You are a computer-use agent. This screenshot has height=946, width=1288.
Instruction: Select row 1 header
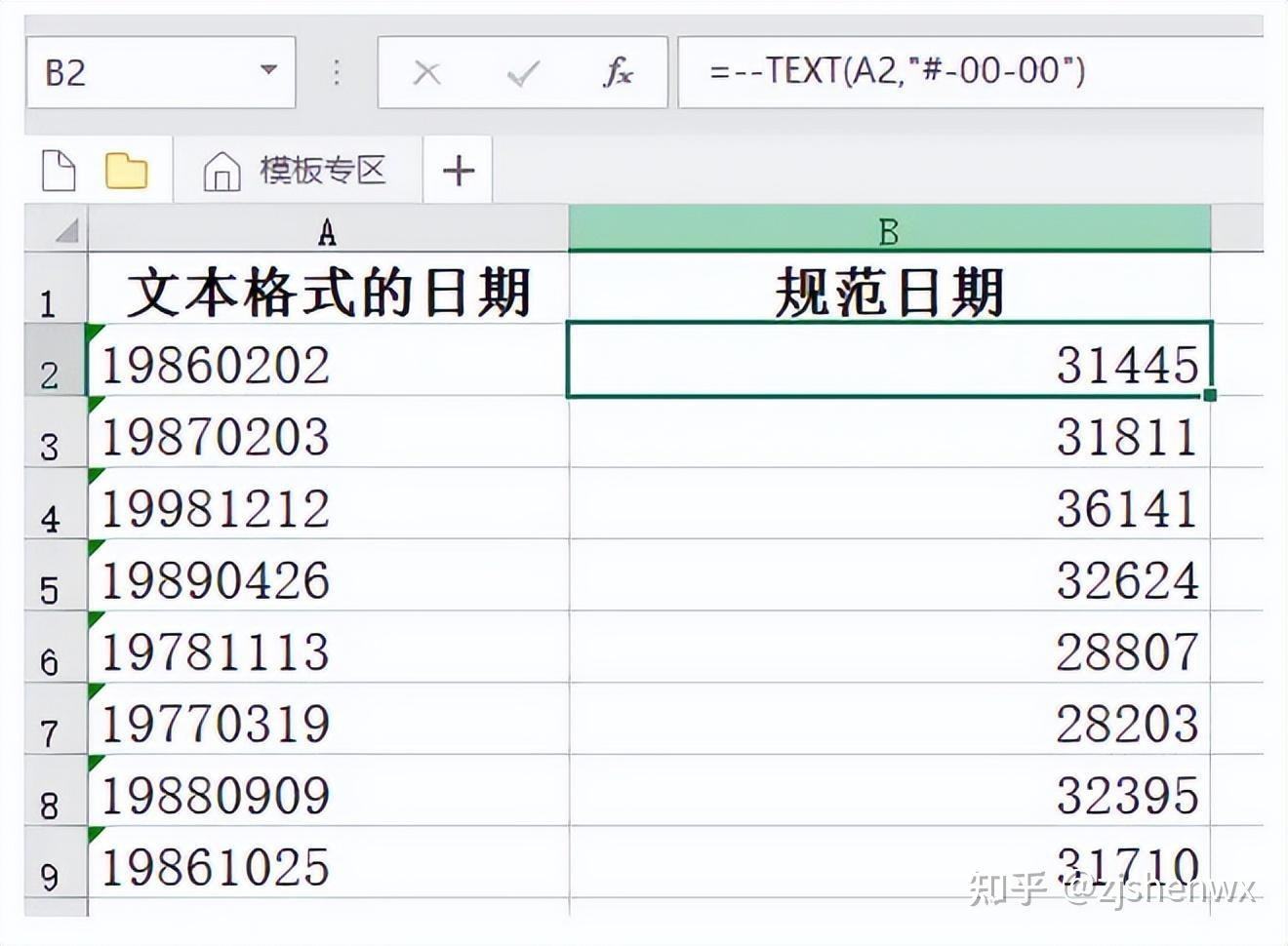click(56, 289)
